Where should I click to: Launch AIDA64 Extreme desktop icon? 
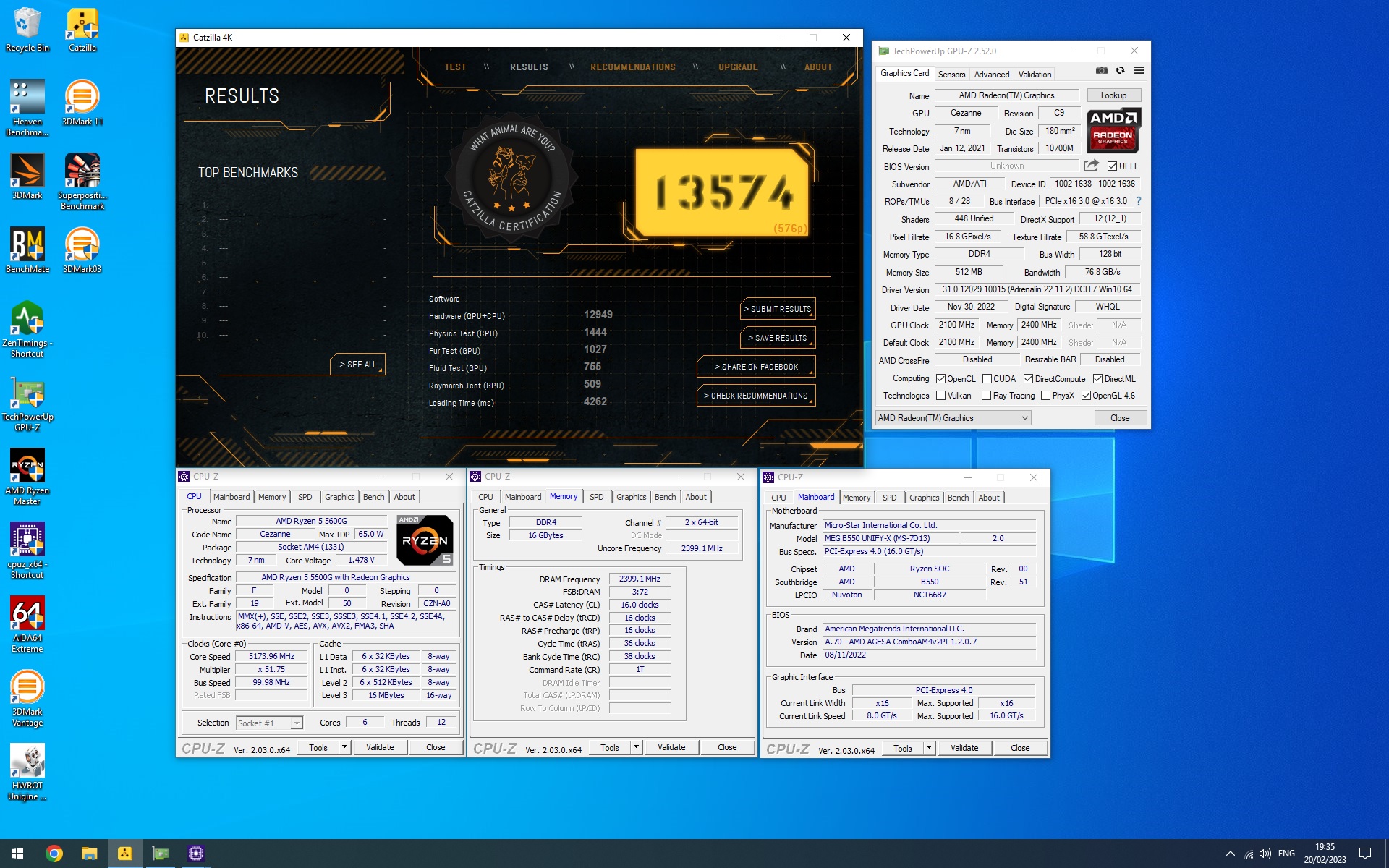[27, 624]
